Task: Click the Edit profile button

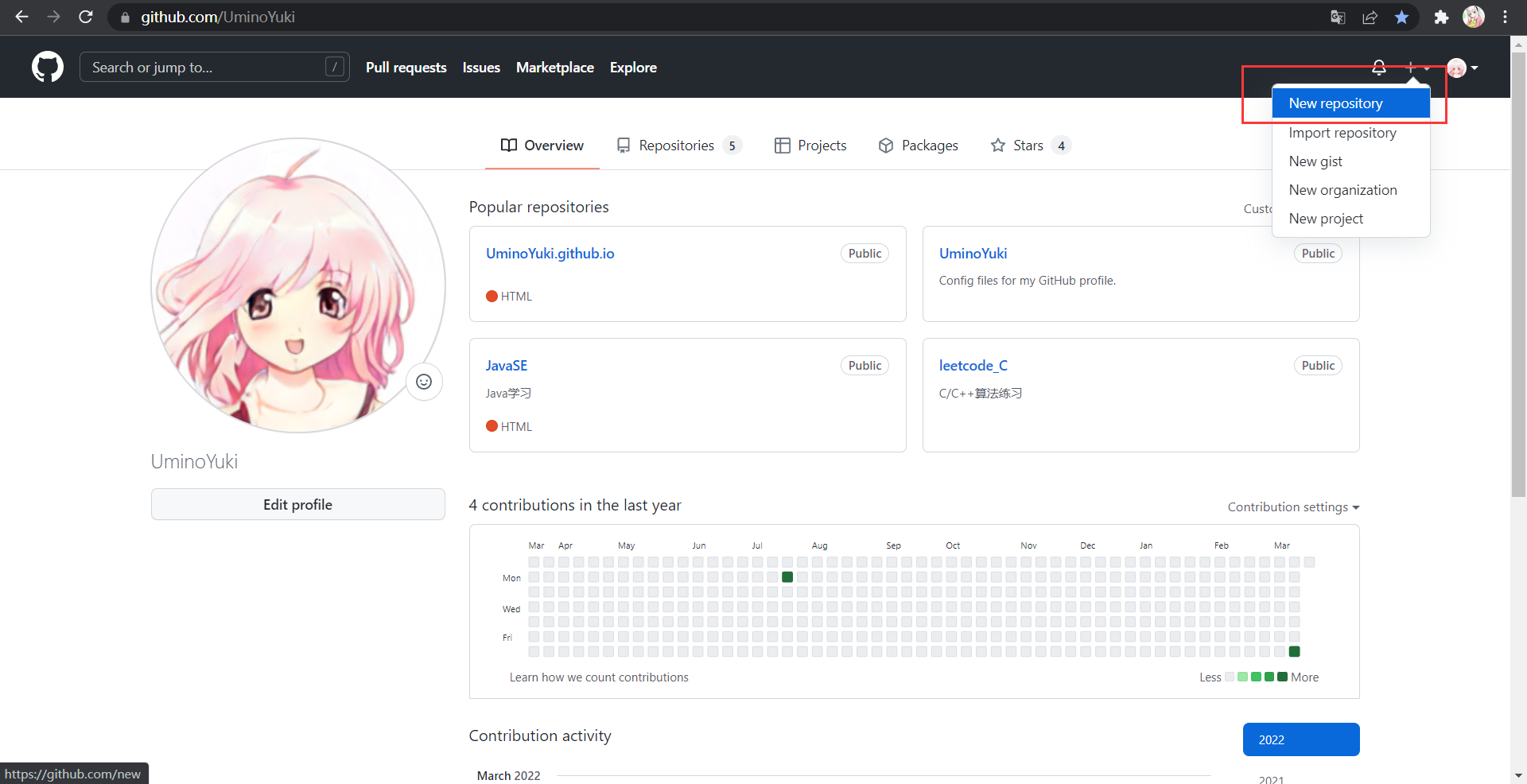Action: coord(297,504)
